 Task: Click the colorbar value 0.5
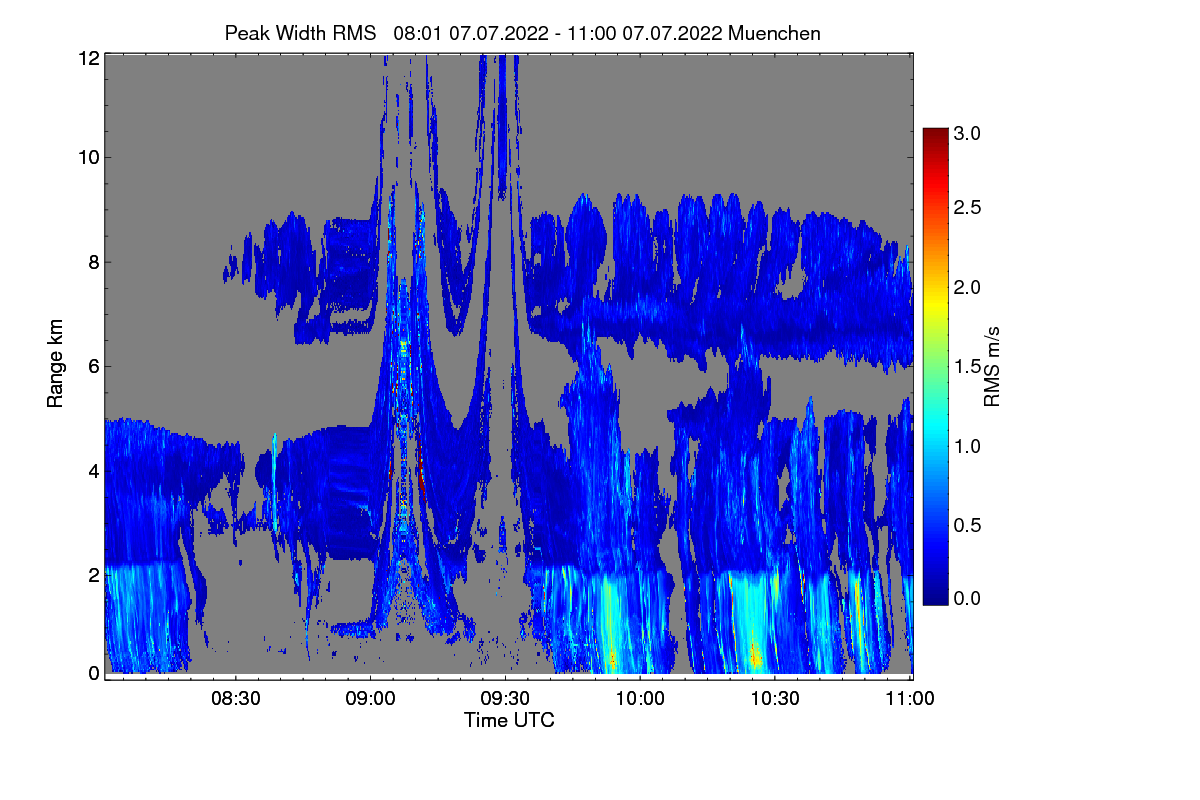(x=967, y=525)
